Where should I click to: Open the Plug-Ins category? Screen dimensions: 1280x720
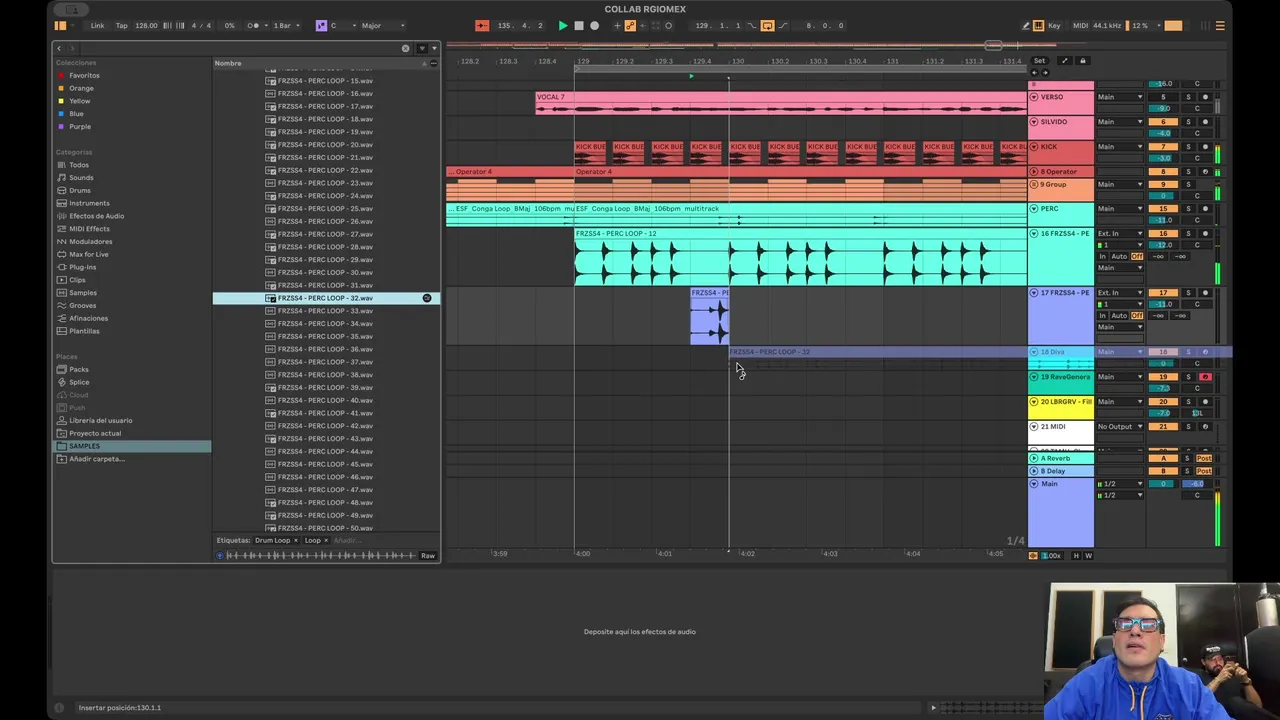(82, 267)
